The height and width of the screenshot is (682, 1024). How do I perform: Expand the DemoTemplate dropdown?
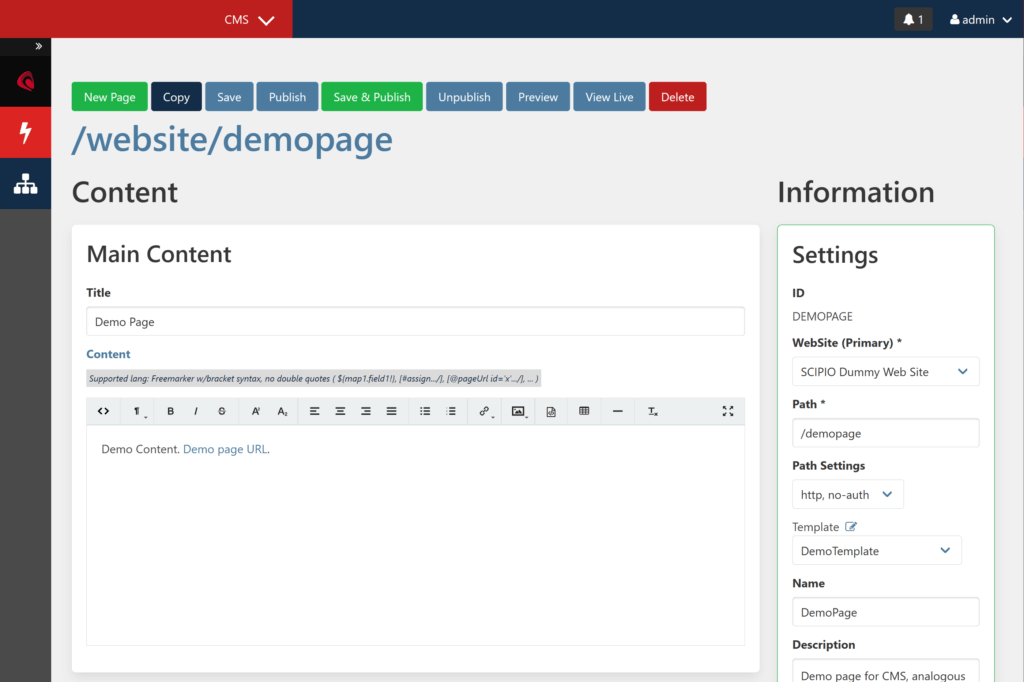pos(876,550)
